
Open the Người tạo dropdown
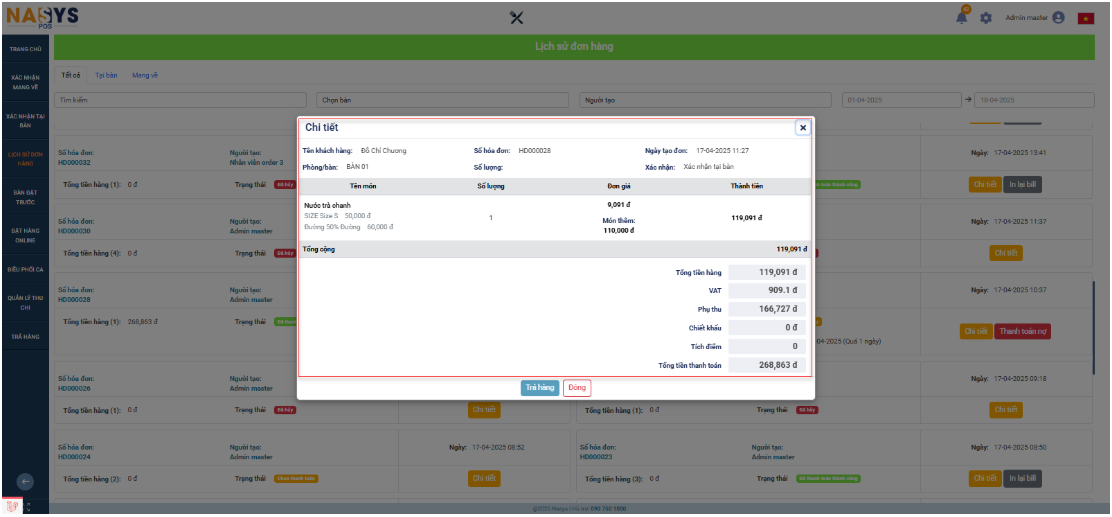(704, 100)
